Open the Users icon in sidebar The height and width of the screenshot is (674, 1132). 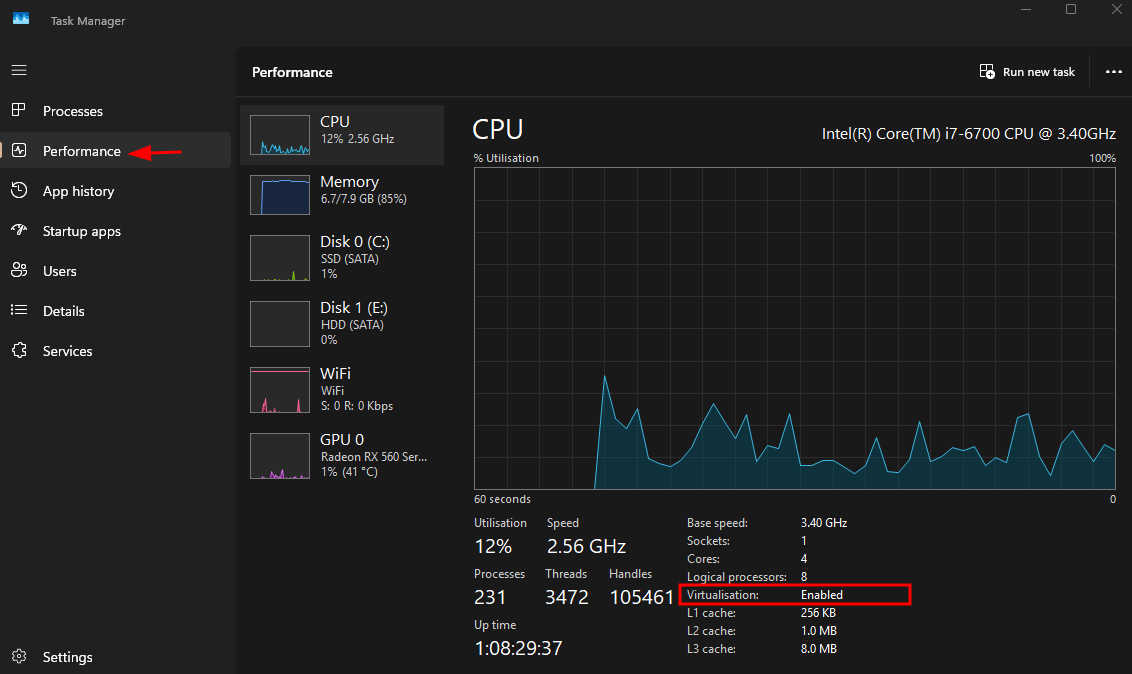19,270
